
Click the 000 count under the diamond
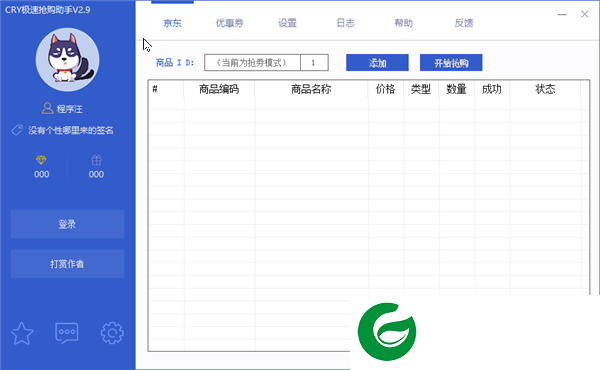click(x=41, y=174)
